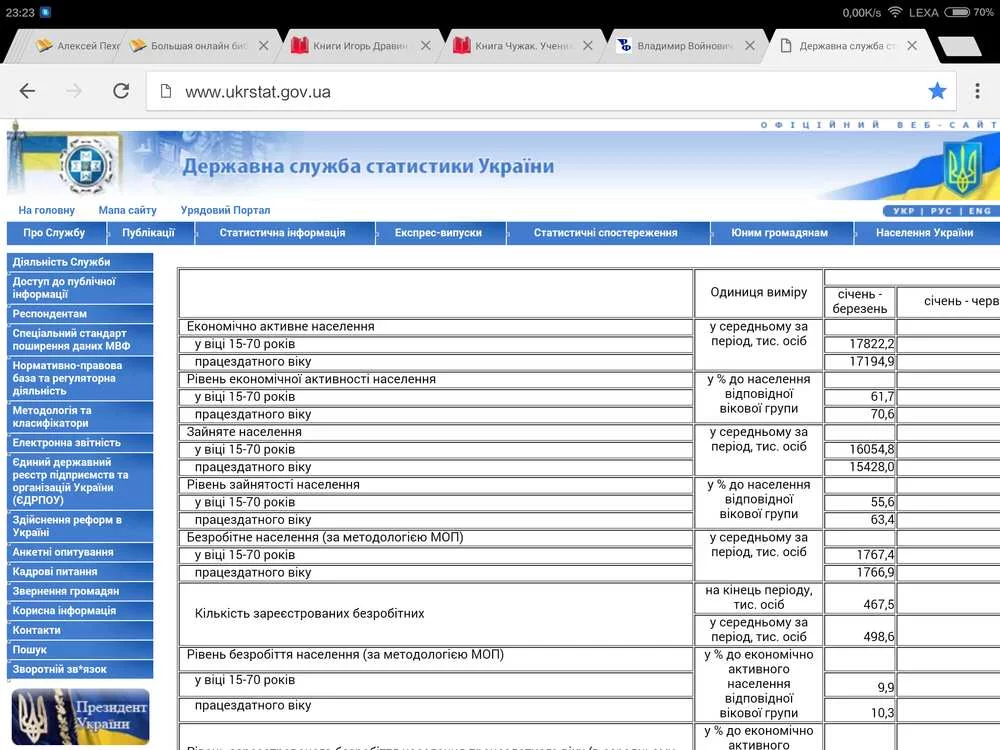Open the На головну link
1000x750 pixels.
47,210
